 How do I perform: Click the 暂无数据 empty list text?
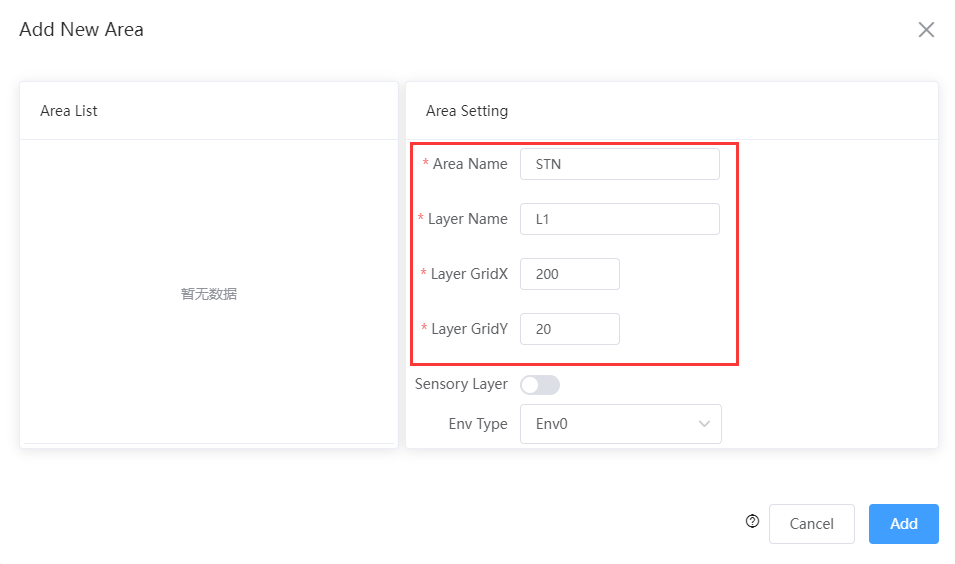click(209, 294)
